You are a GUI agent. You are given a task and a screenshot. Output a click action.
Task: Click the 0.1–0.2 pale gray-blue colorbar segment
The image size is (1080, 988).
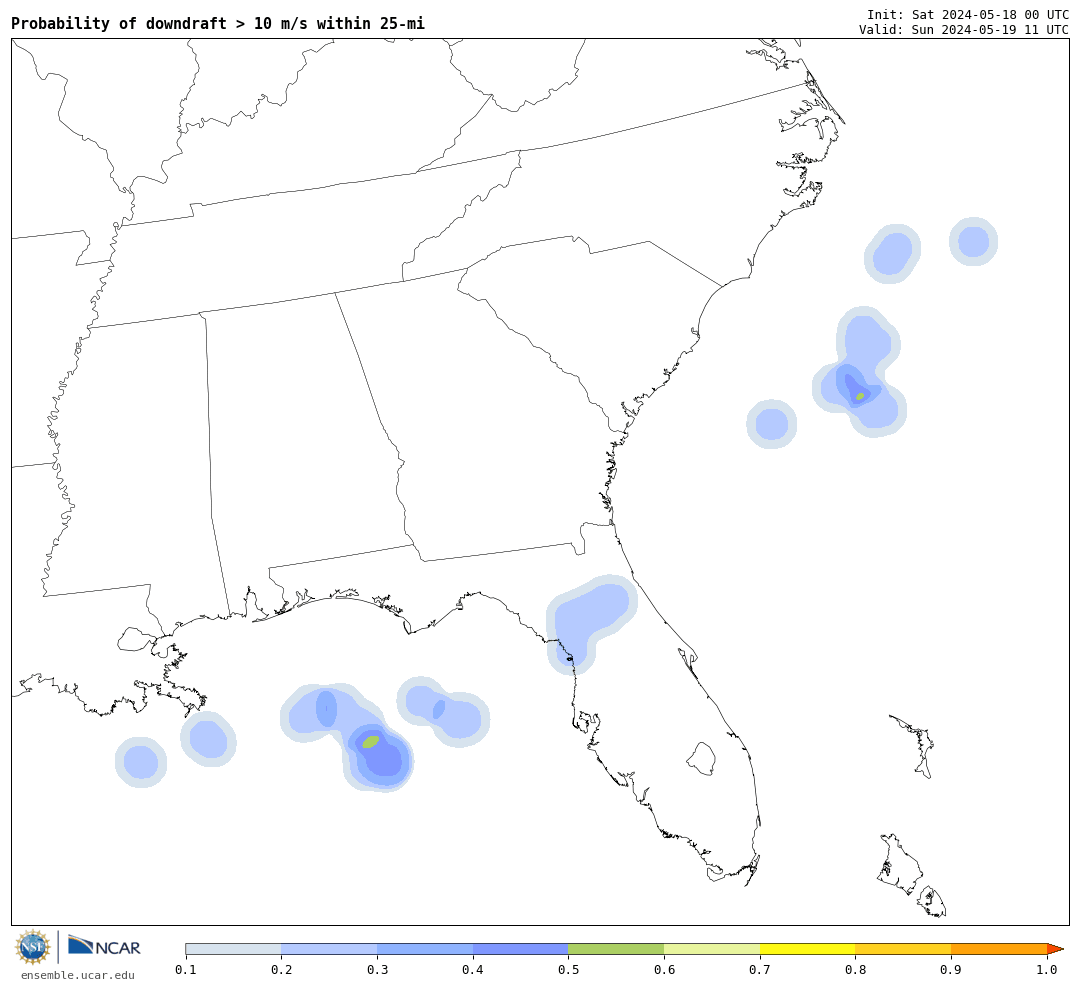point(233,949)
